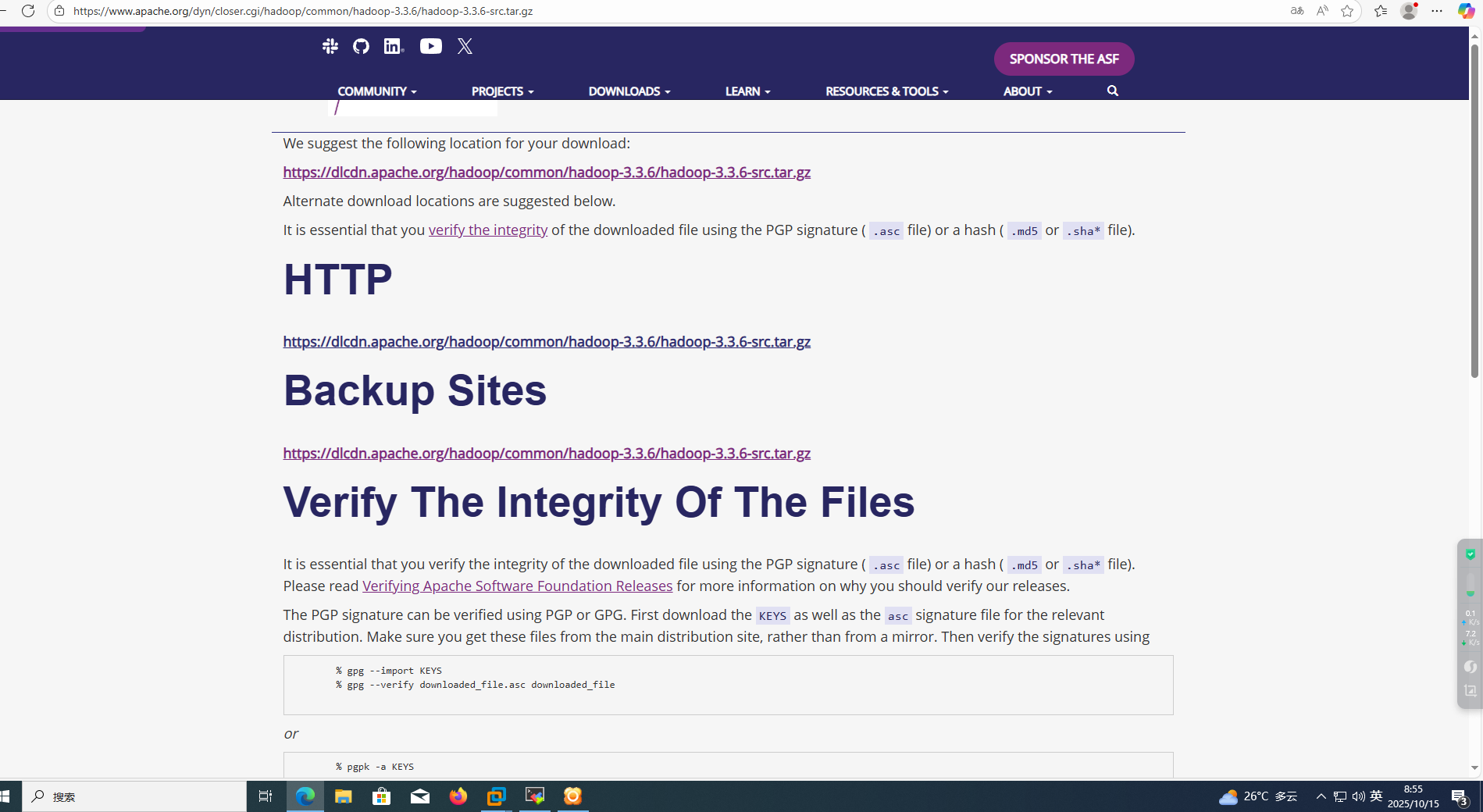Click the swirl icon in the floating widget
The image size is (1483, 812).
coord(1471,667)
